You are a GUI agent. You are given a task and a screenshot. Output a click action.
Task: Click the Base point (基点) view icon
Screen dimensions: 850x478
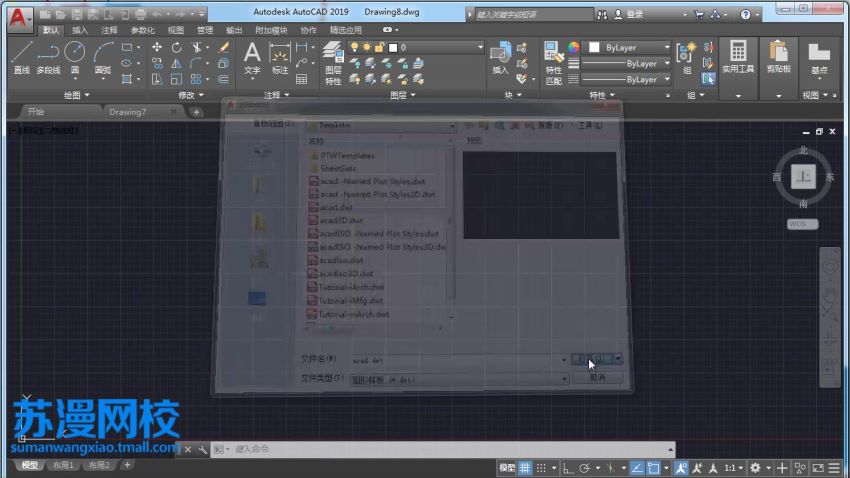point(819,57)
